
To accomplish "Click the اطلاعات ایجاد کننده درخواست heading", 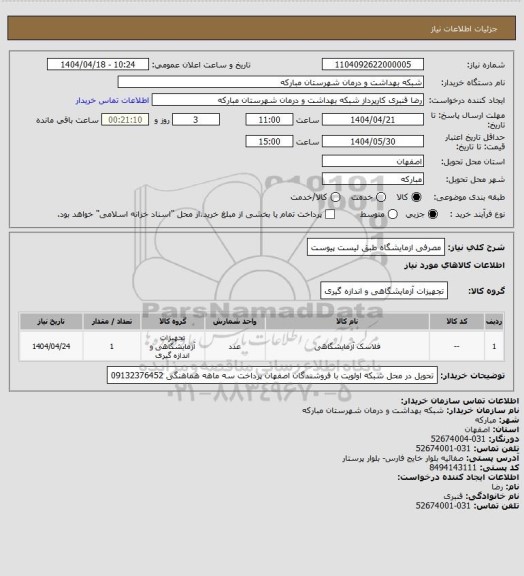I will pos(458,477).
